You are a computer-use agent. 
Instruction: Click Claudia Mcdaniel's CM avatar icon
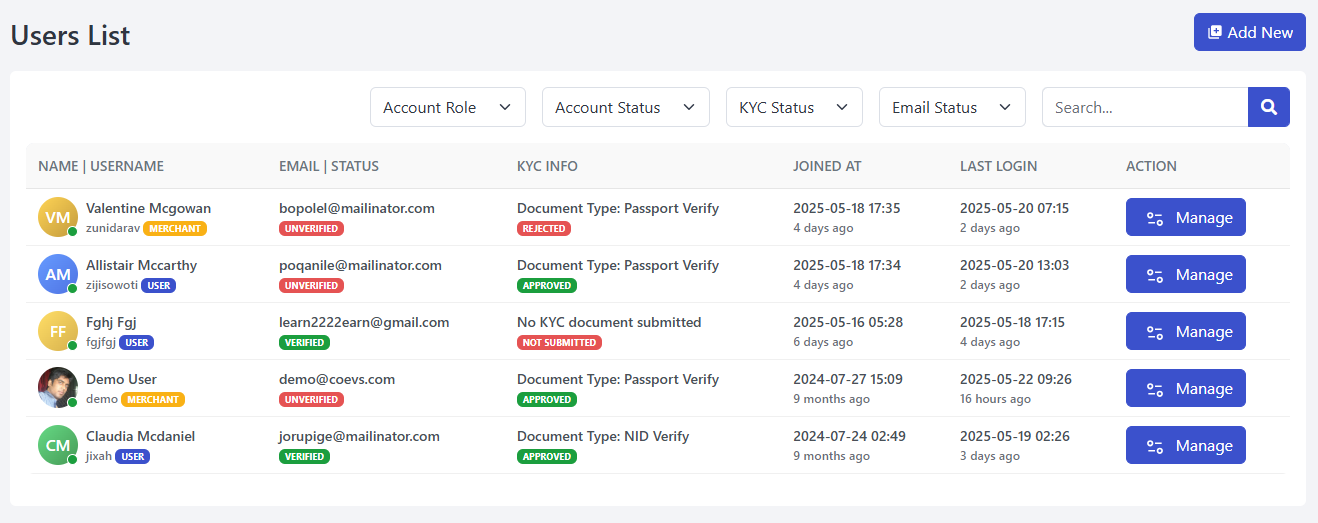point(57,445)
